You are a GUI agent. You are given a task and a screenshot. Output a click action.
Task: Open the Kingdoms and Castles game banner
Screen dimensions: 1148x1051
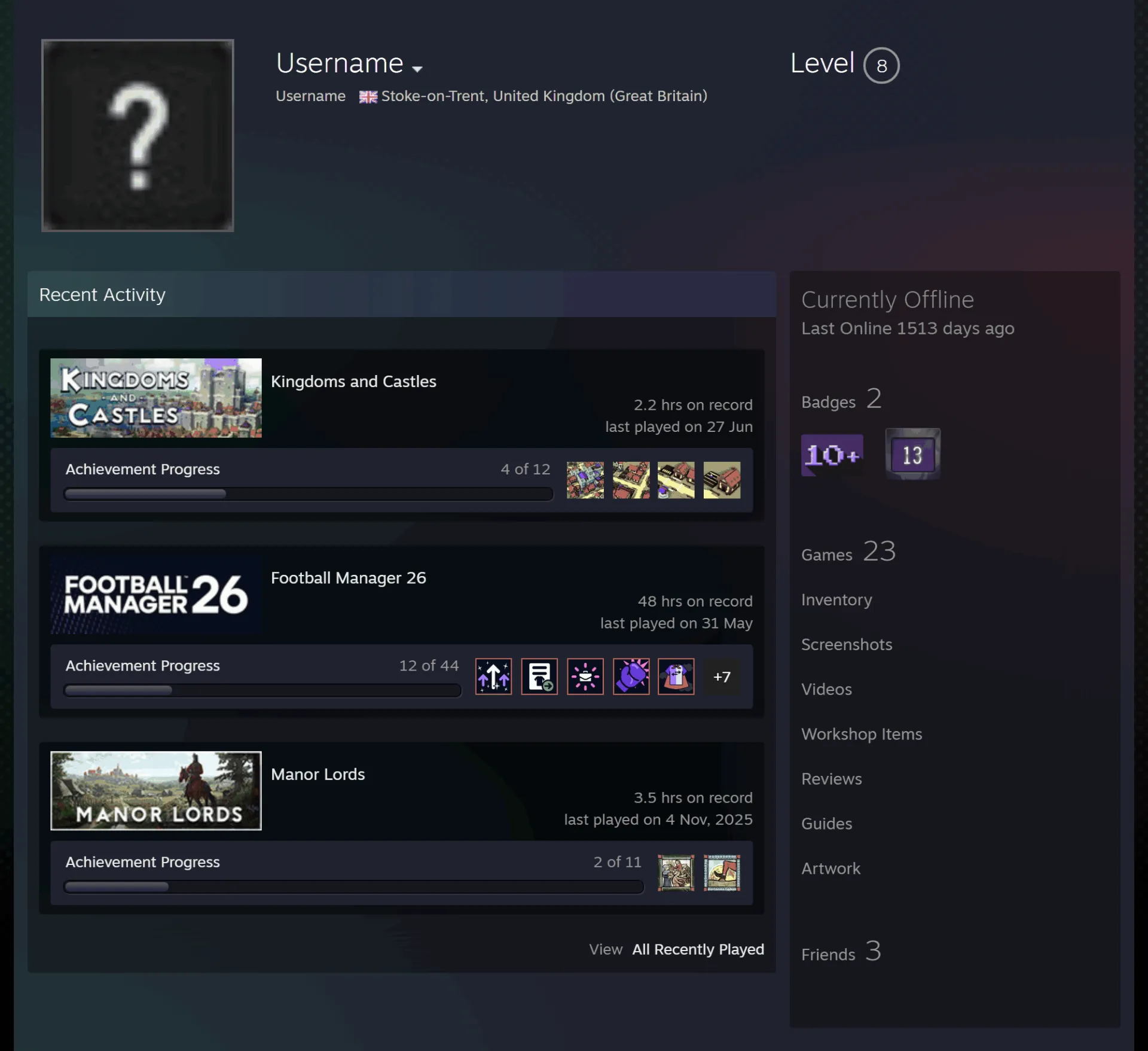pos(156,398)
